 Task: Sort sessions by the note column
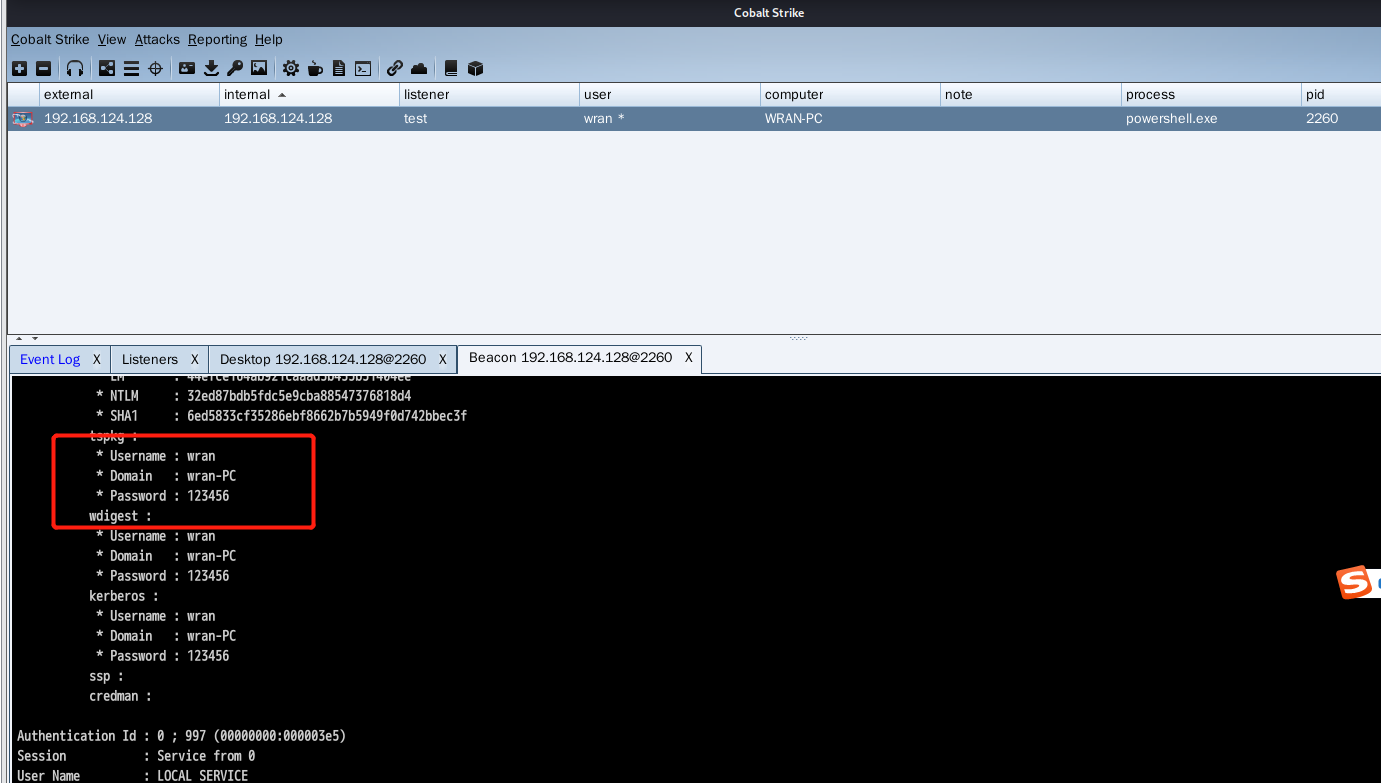[1031, 95]
